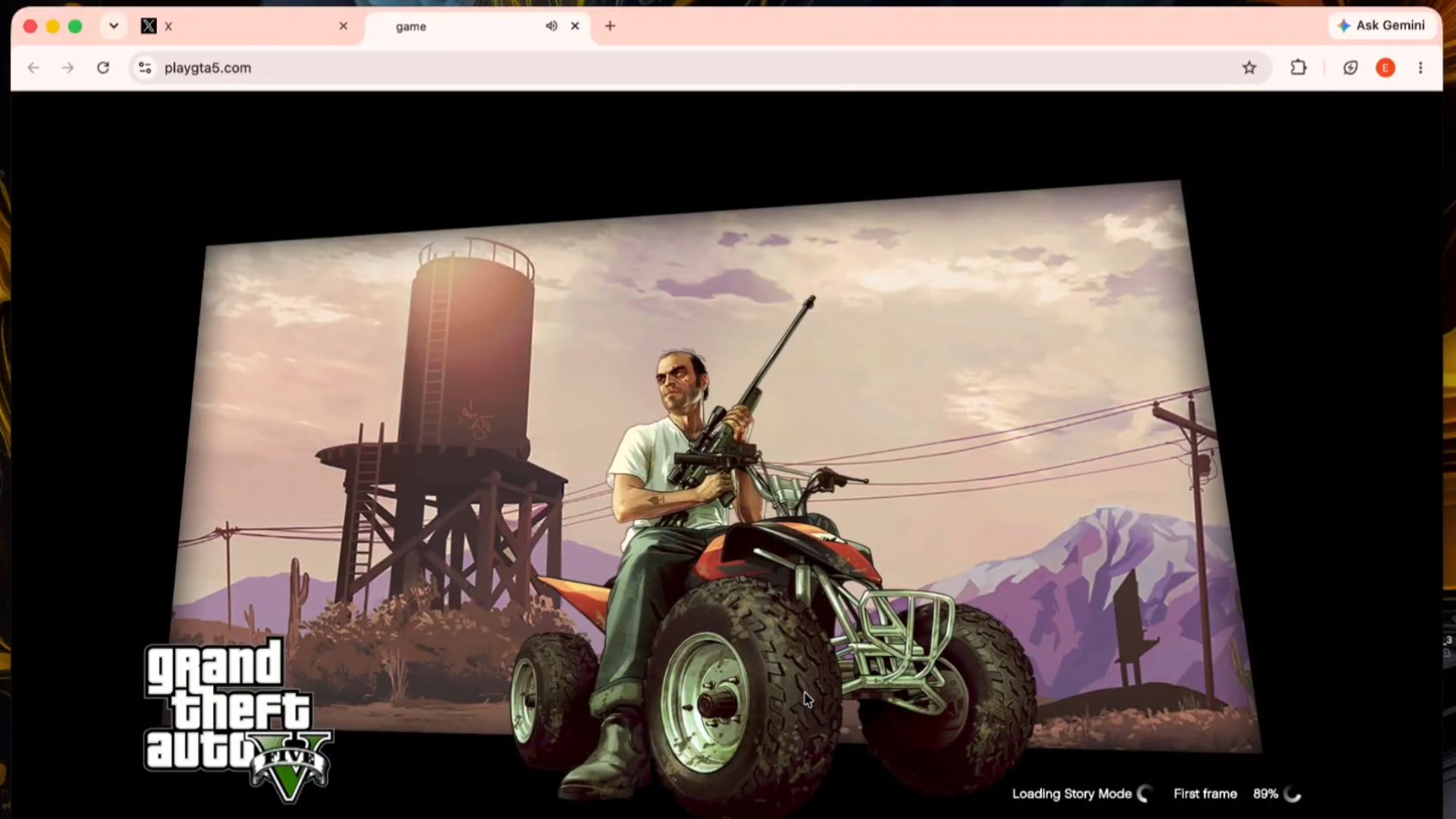Click the Loading Story Mode text
Screen dimensions: 1456x819
click(1072, 794)
